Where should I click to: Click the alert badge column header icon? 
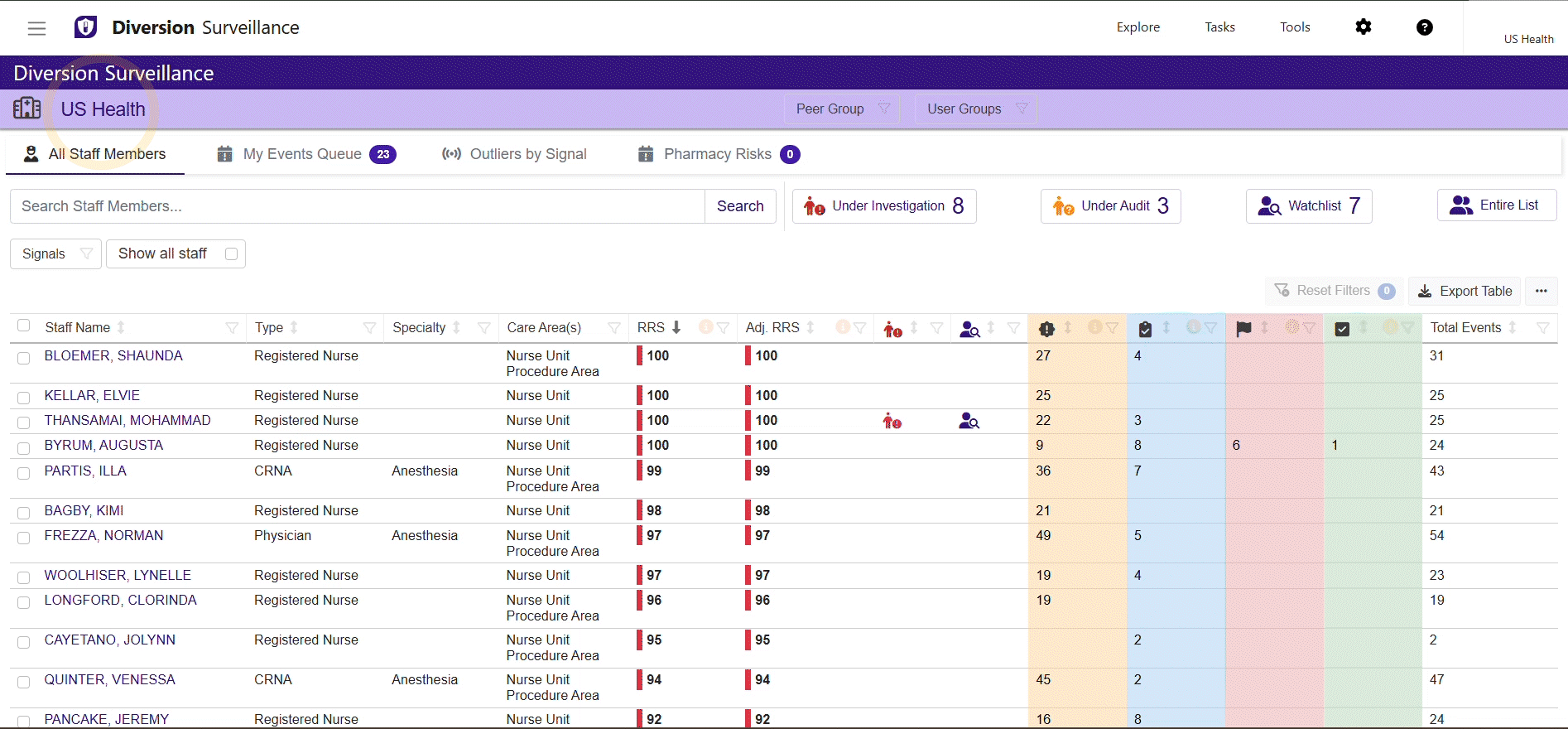[1046, 329]
